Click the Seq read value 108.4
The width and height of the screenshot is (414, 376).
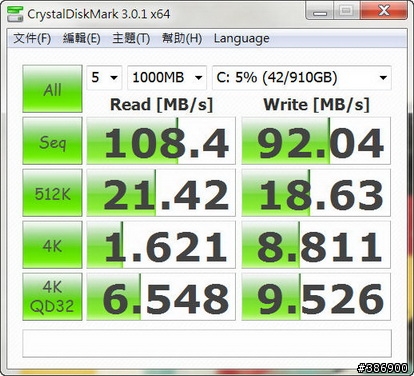coord(161,141)
